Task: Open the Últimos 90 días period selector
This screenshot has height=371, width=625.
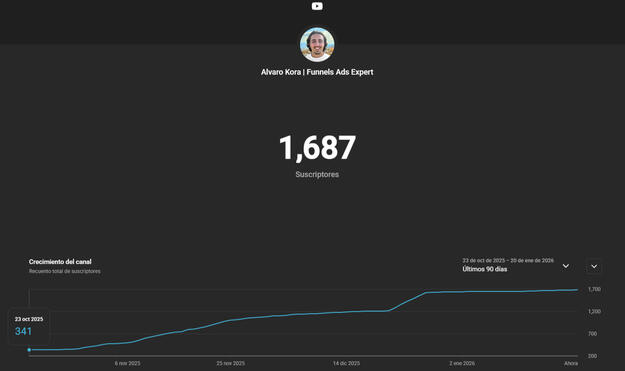Action: click(x=485, y=269)
